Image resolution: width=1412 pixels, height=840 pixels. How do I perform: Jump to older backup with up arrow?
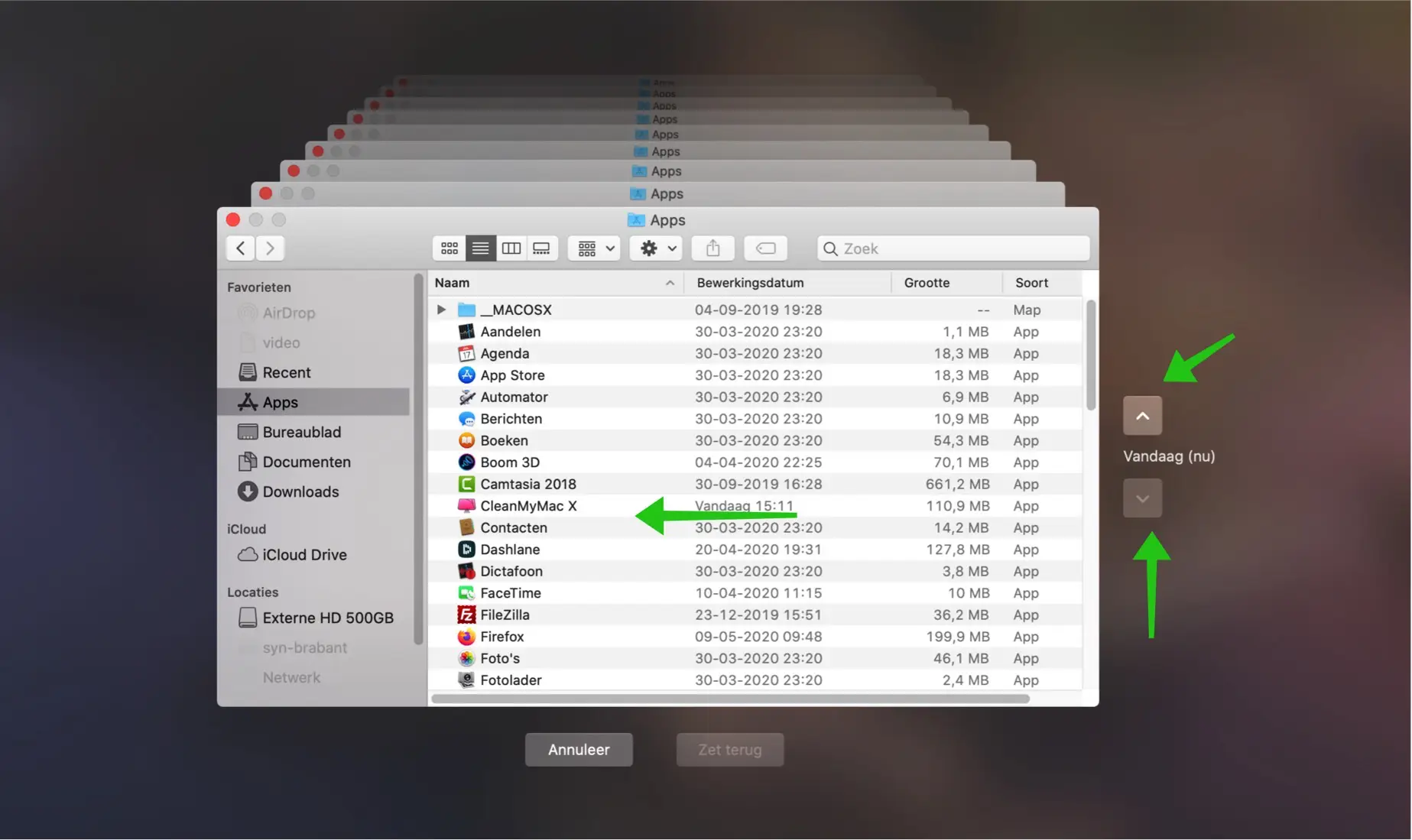(x=1142, y=416)
